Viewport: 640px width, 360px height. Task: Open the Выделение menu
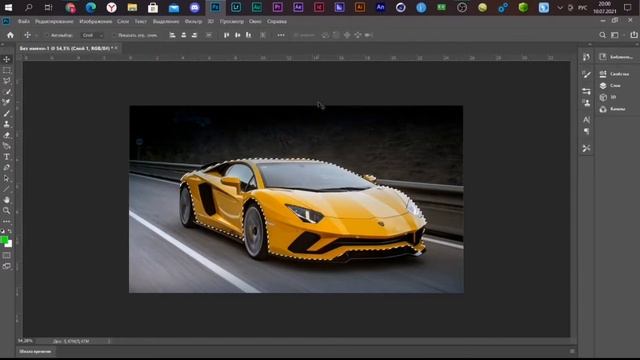tap(166, 21)
